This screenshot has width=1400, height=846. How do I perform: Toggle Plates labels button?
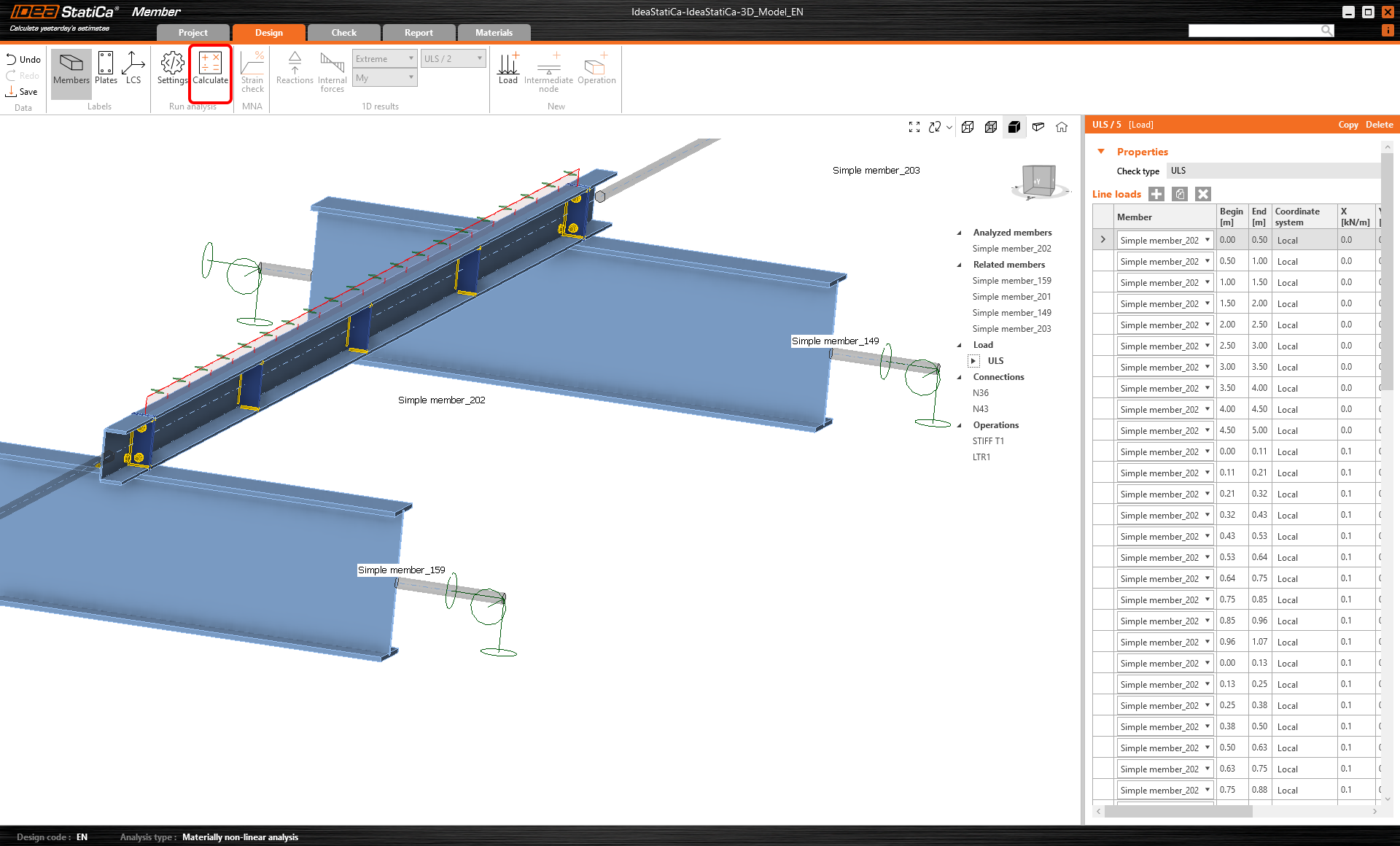click(106, 69)
